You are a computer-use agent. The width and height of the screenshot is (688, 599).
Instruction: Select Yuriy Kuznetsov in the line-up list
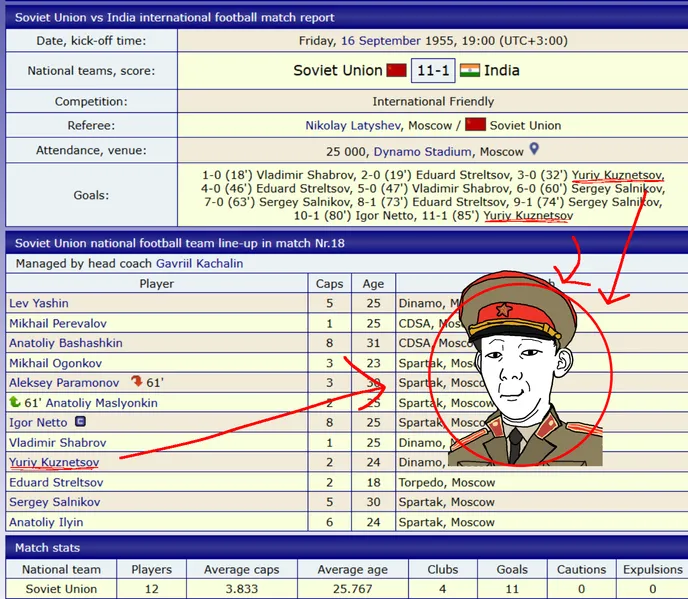click(x=54, y=462)
